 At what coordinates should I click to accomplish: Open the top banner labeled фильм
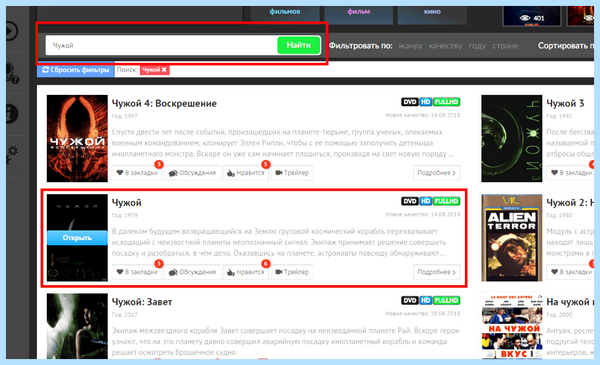(359, 14)
